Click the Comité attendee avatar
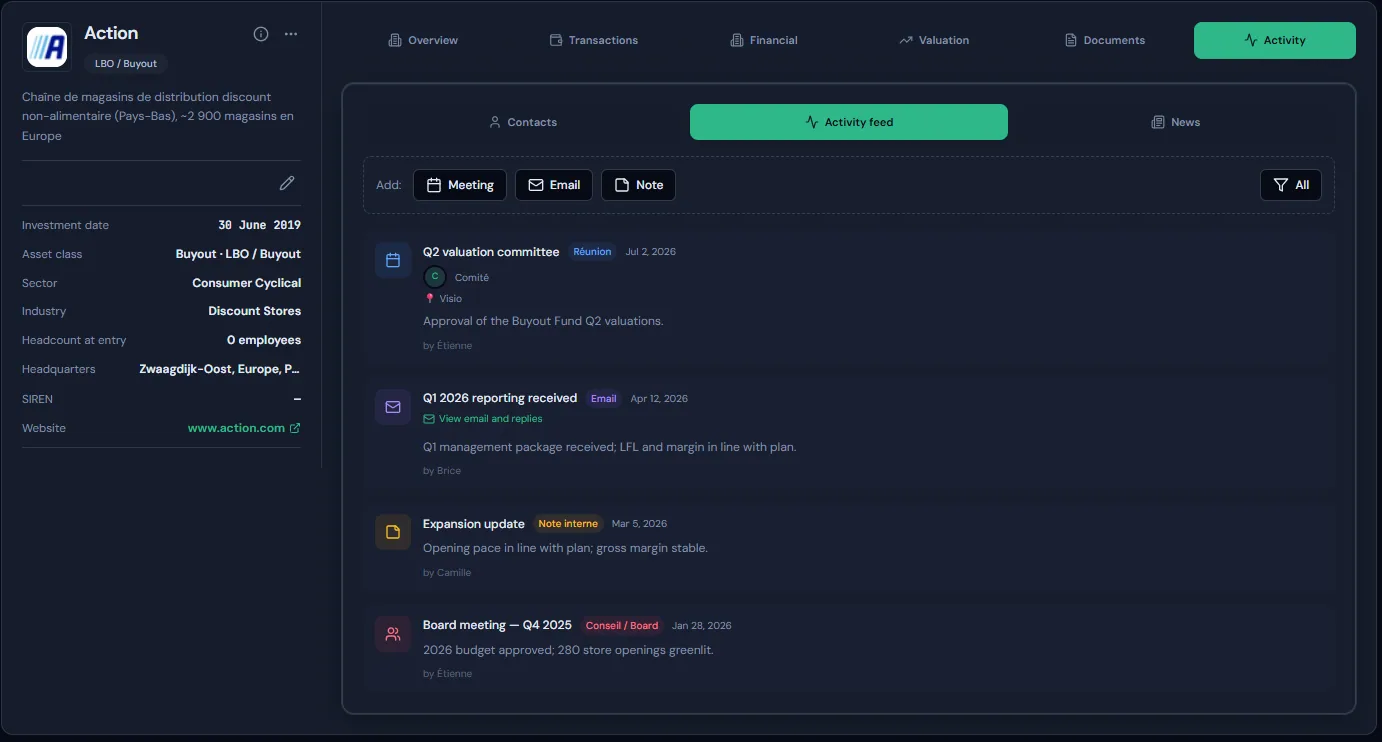This screenshot has width=1382, height=742. 434,277
